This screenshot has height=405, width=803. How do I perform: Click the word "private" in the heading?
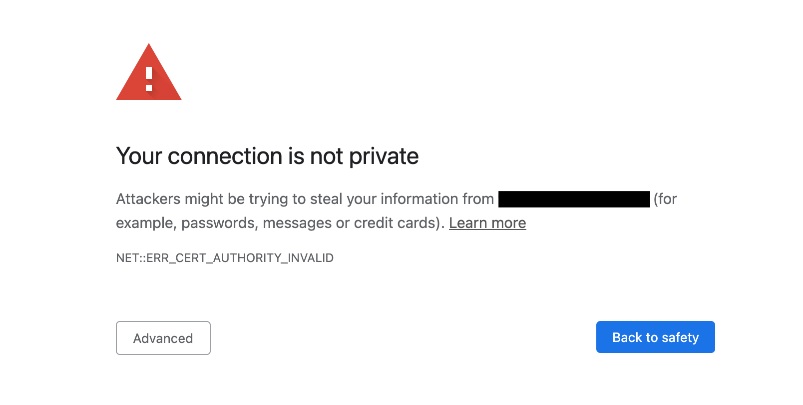click(x=385, y=156)
